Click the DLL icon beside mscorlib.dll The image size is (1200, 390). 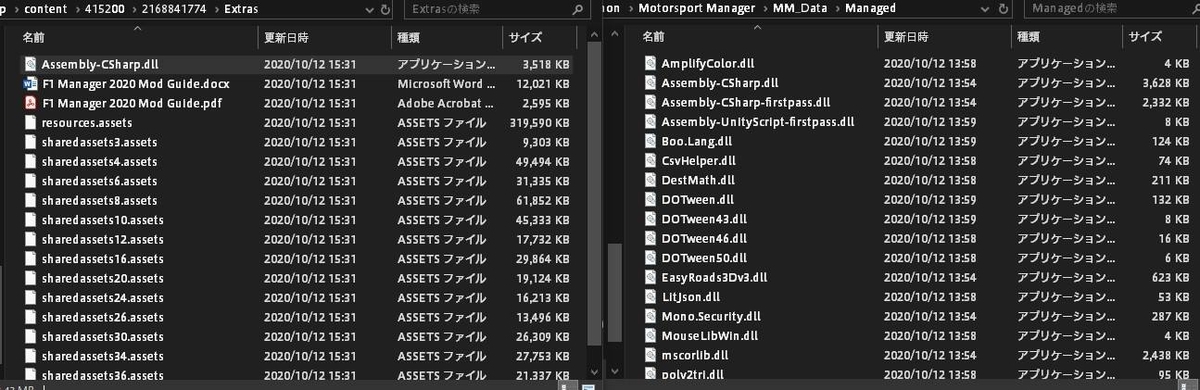tap(650, 356)
